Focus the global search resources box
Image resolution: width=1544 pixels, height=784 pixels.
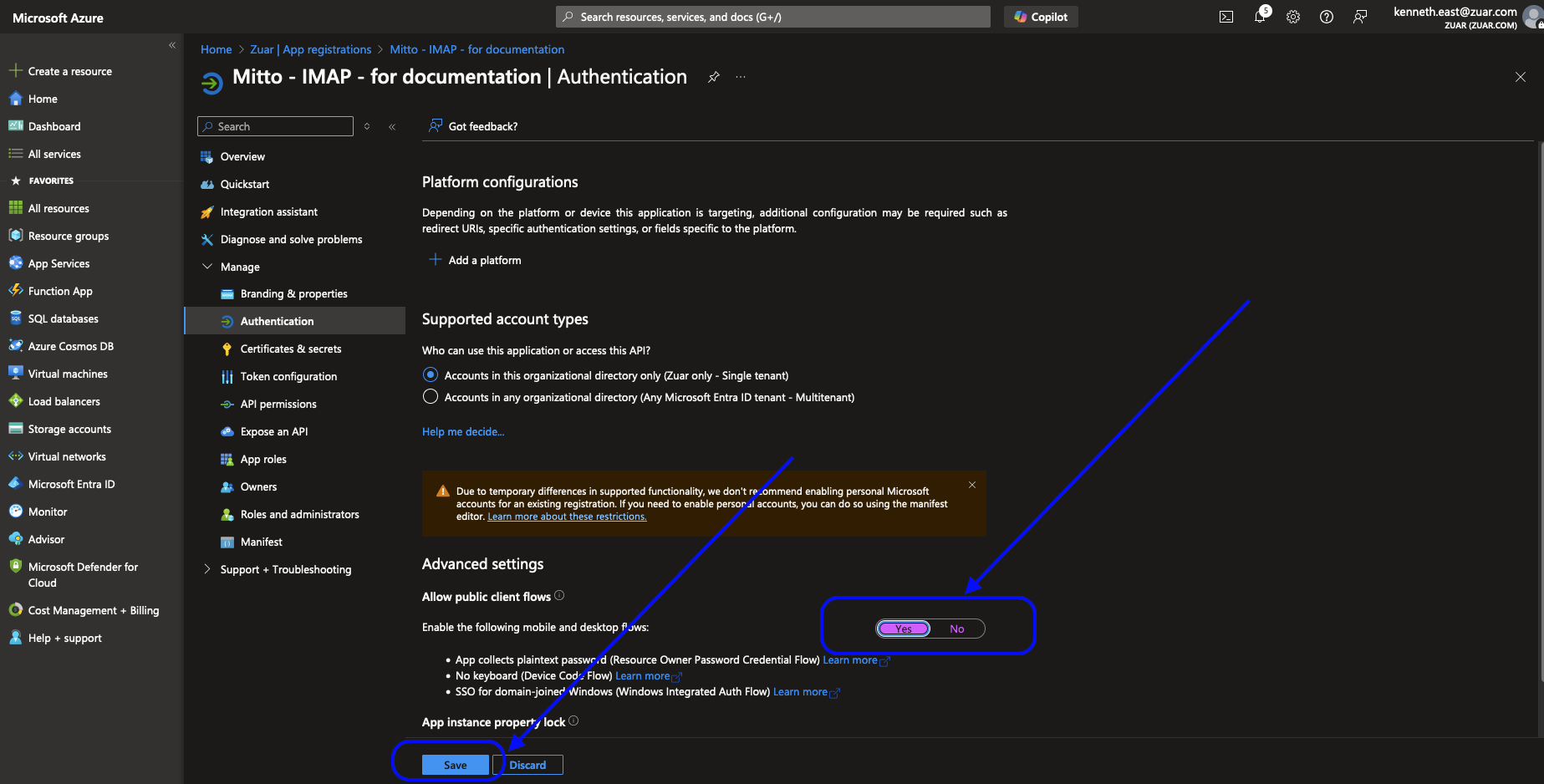click(773, 17)
